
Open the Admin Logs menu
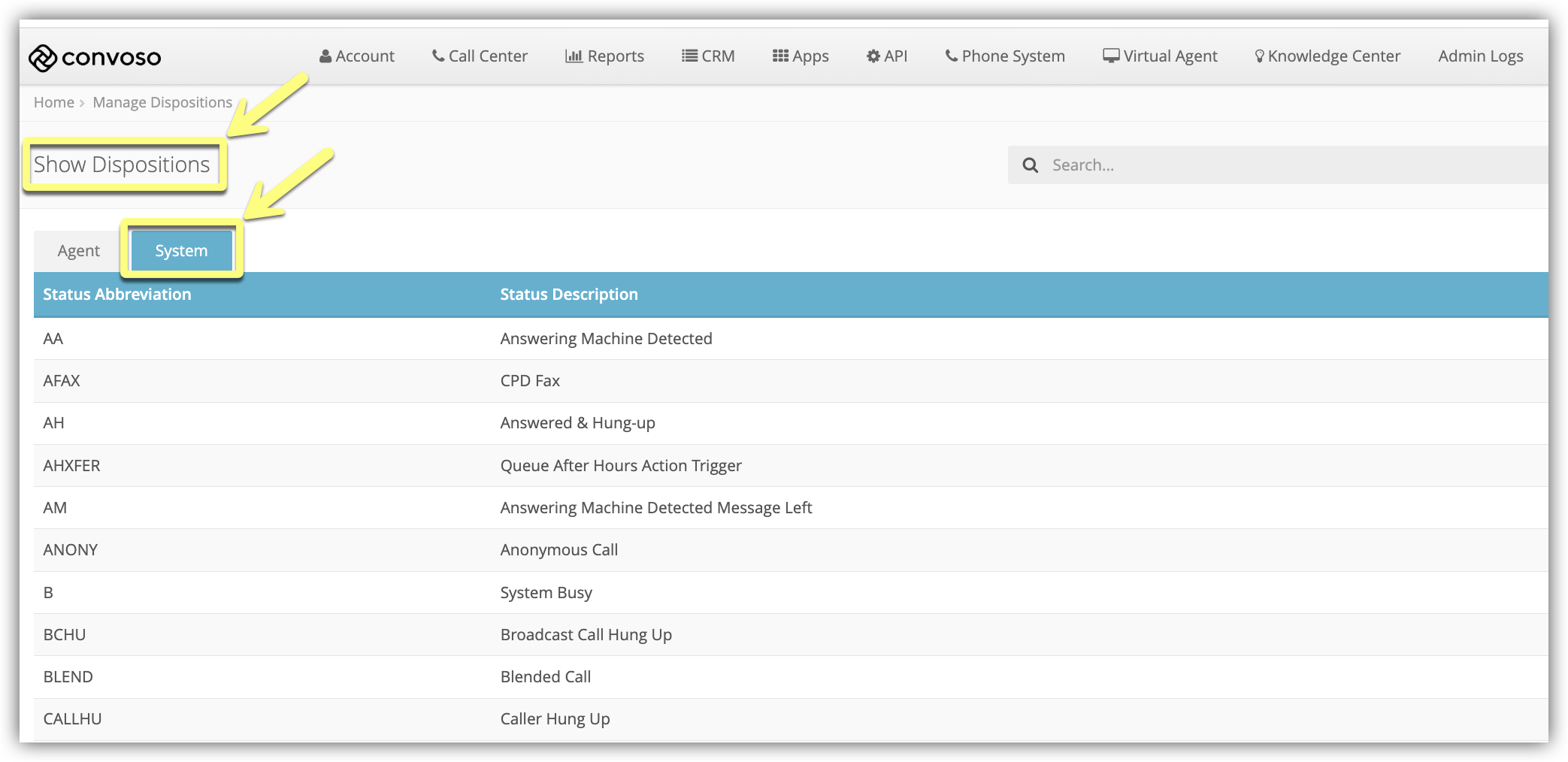[1481, 56]
